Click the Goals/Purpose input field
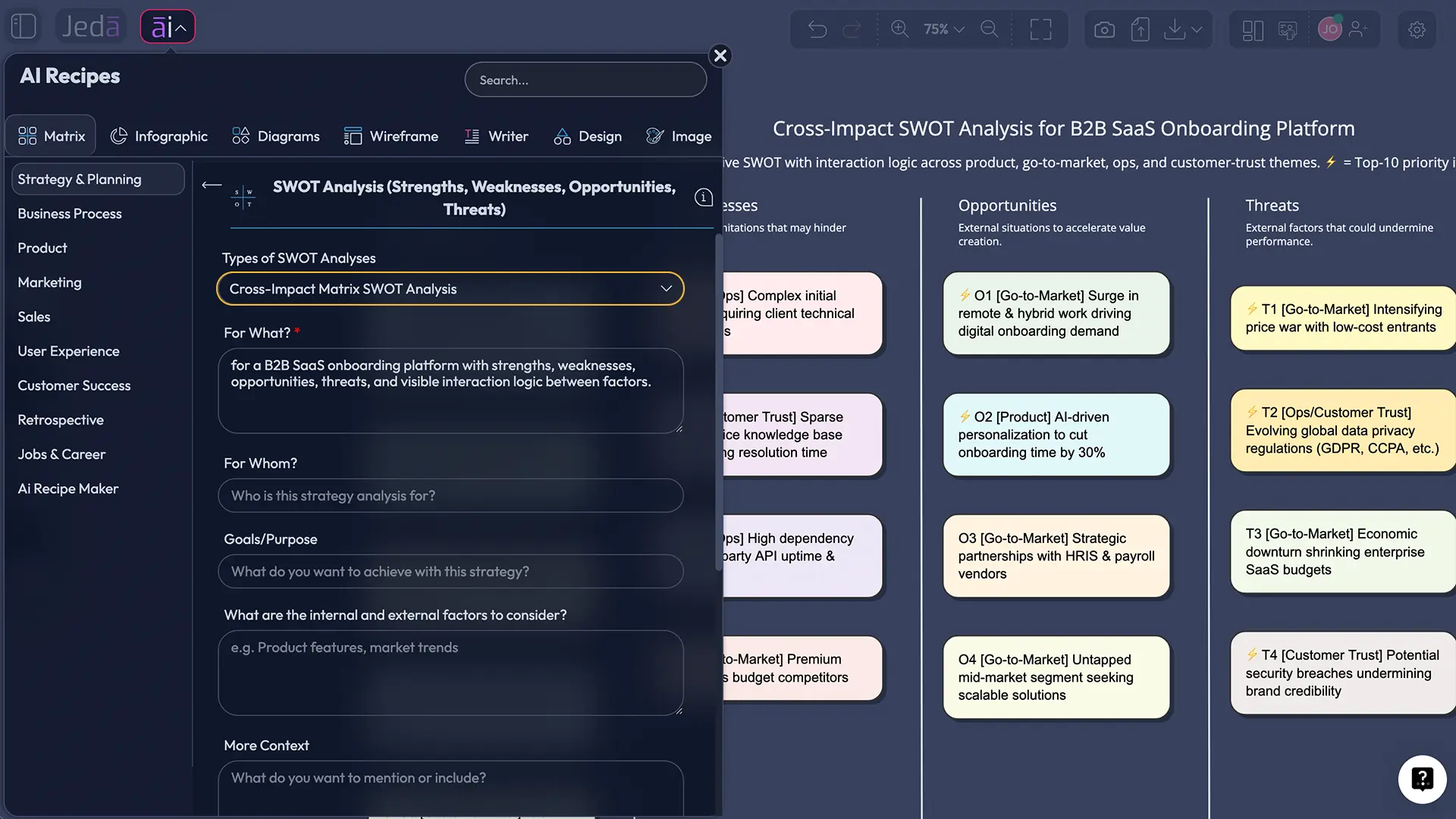The image size is (1456, 819). point(450,571)
